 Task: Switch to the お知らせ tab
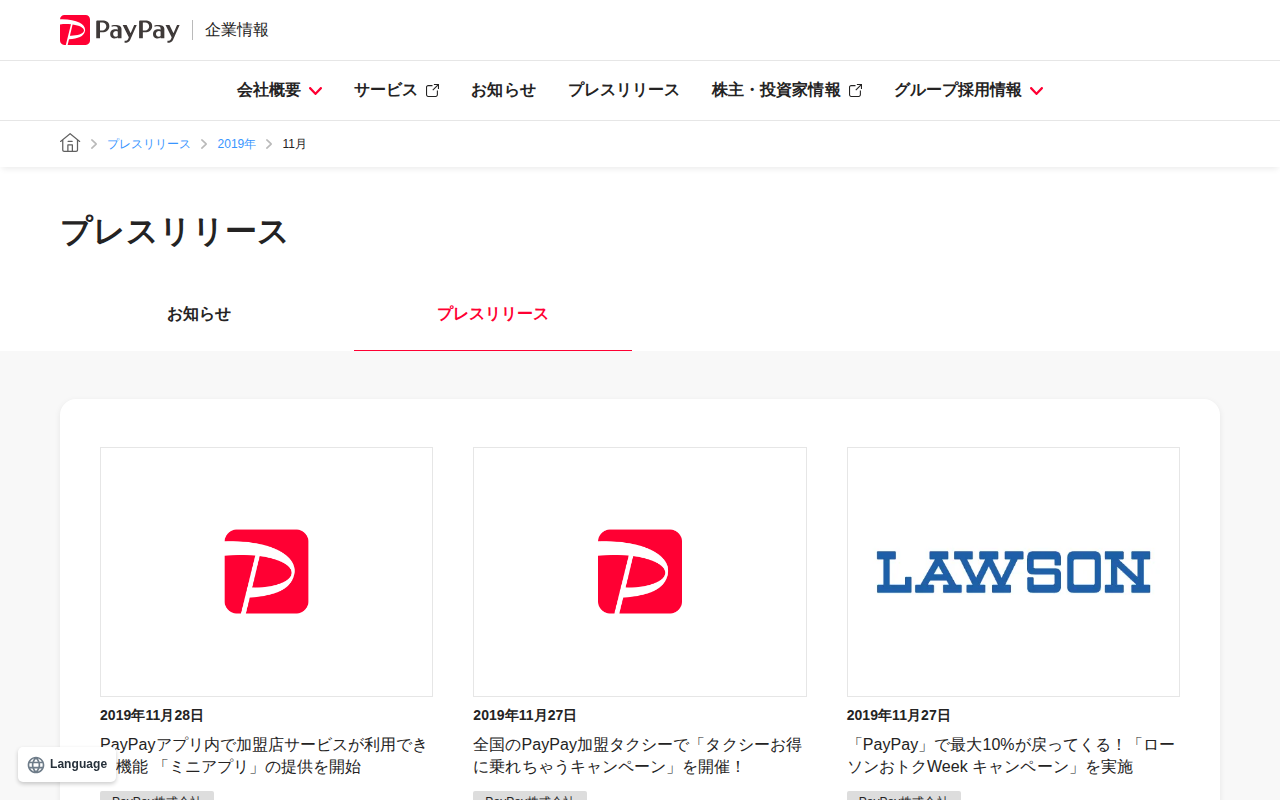(199, 314)
